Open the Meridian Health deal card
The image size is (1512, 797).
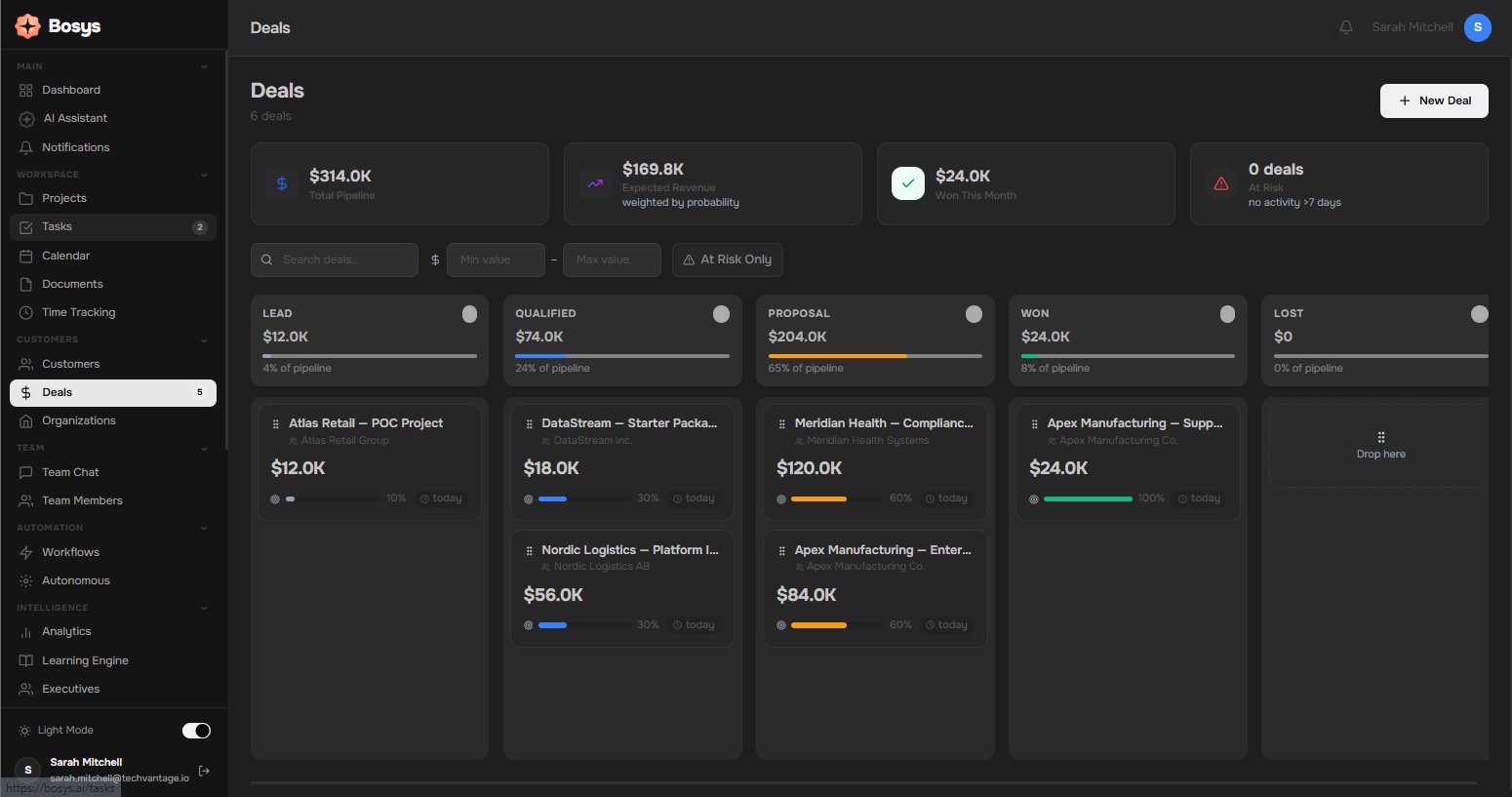coord(874,460)
